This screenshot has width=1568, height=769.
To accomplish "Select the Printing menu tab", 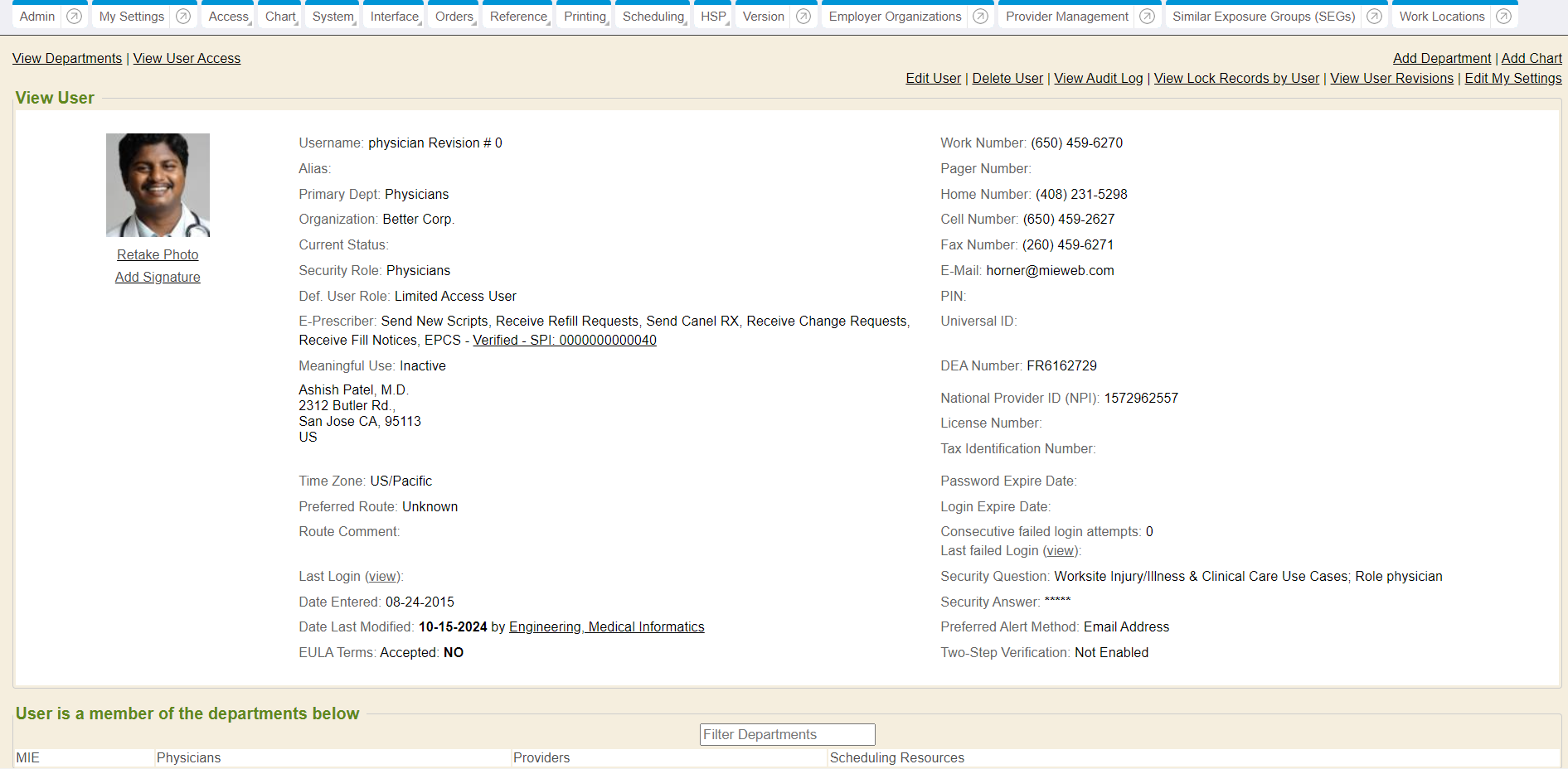I will pos(585,17).
